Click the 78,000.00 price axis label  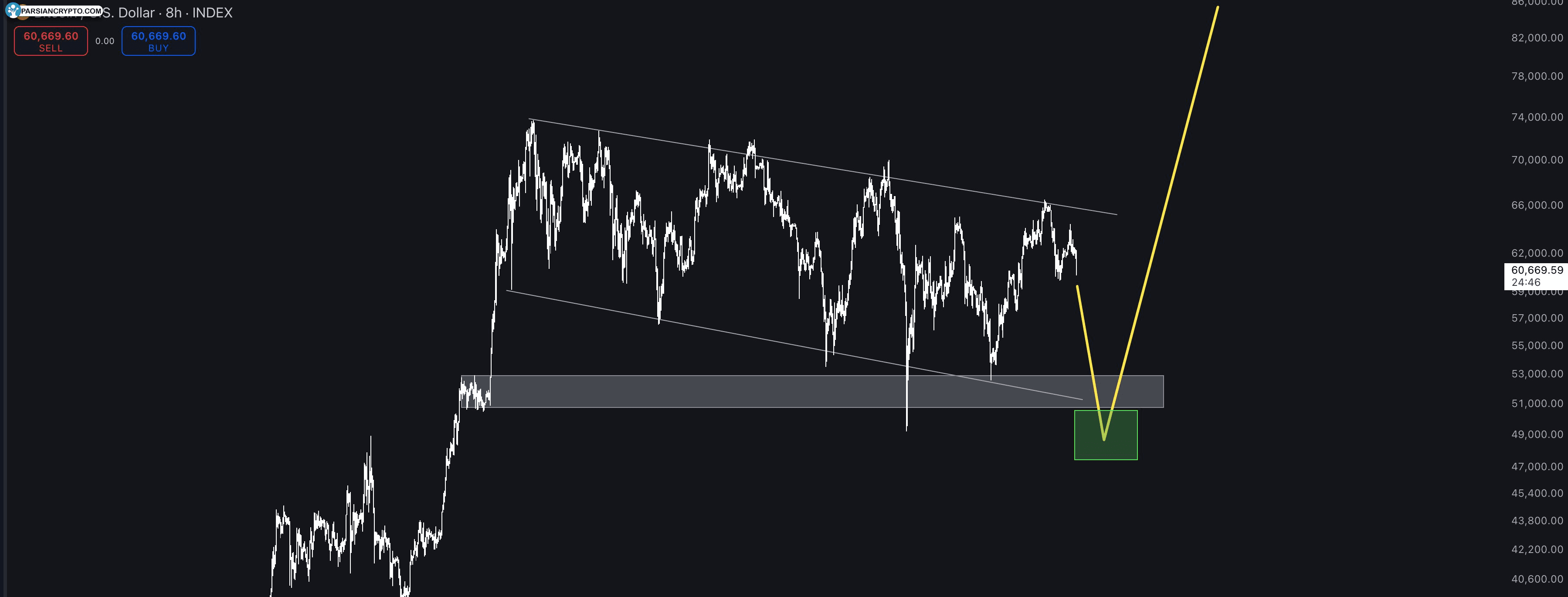tap(1537, 76)
